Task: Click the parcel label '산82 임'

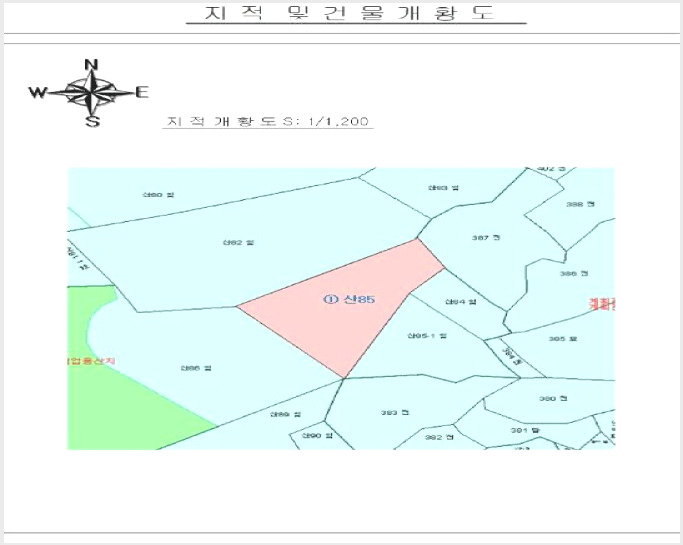Action: point(238,242)
